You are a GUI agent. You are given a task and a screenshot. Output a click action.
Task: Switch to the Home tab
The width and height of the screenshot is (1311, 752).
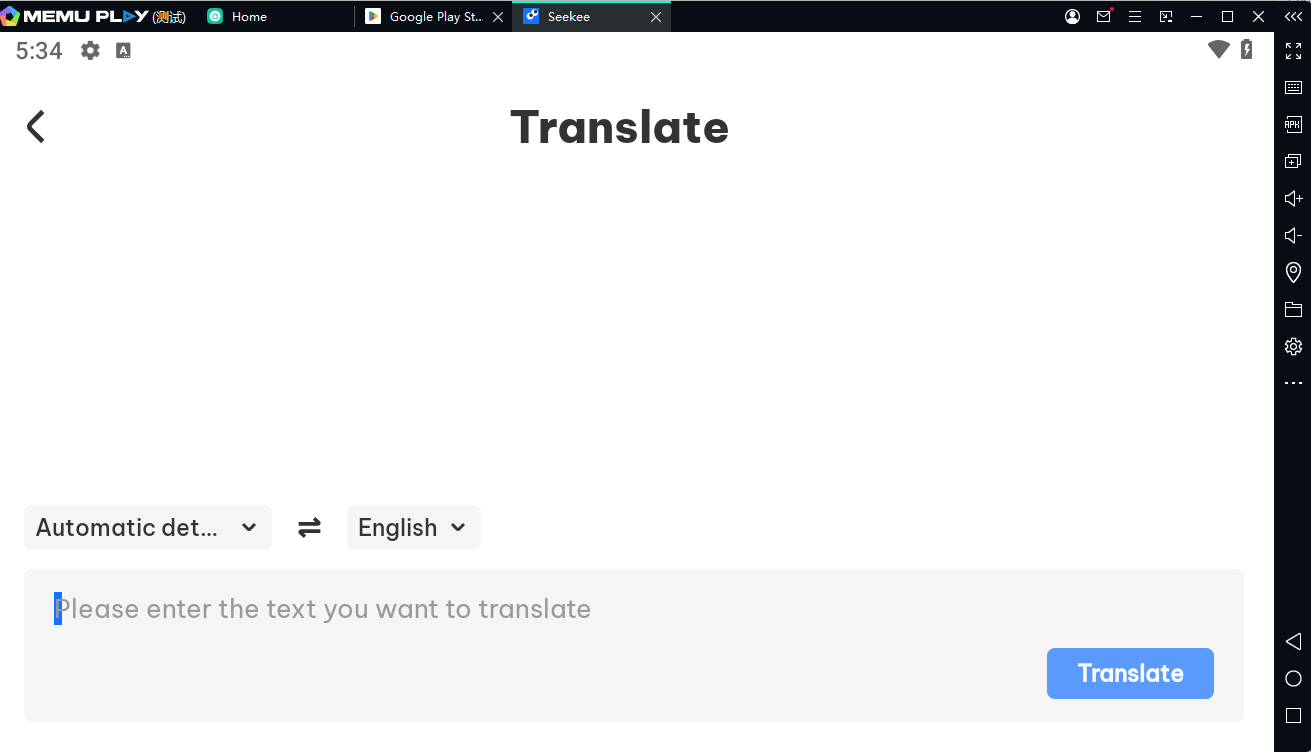click(x=249, y=16)
